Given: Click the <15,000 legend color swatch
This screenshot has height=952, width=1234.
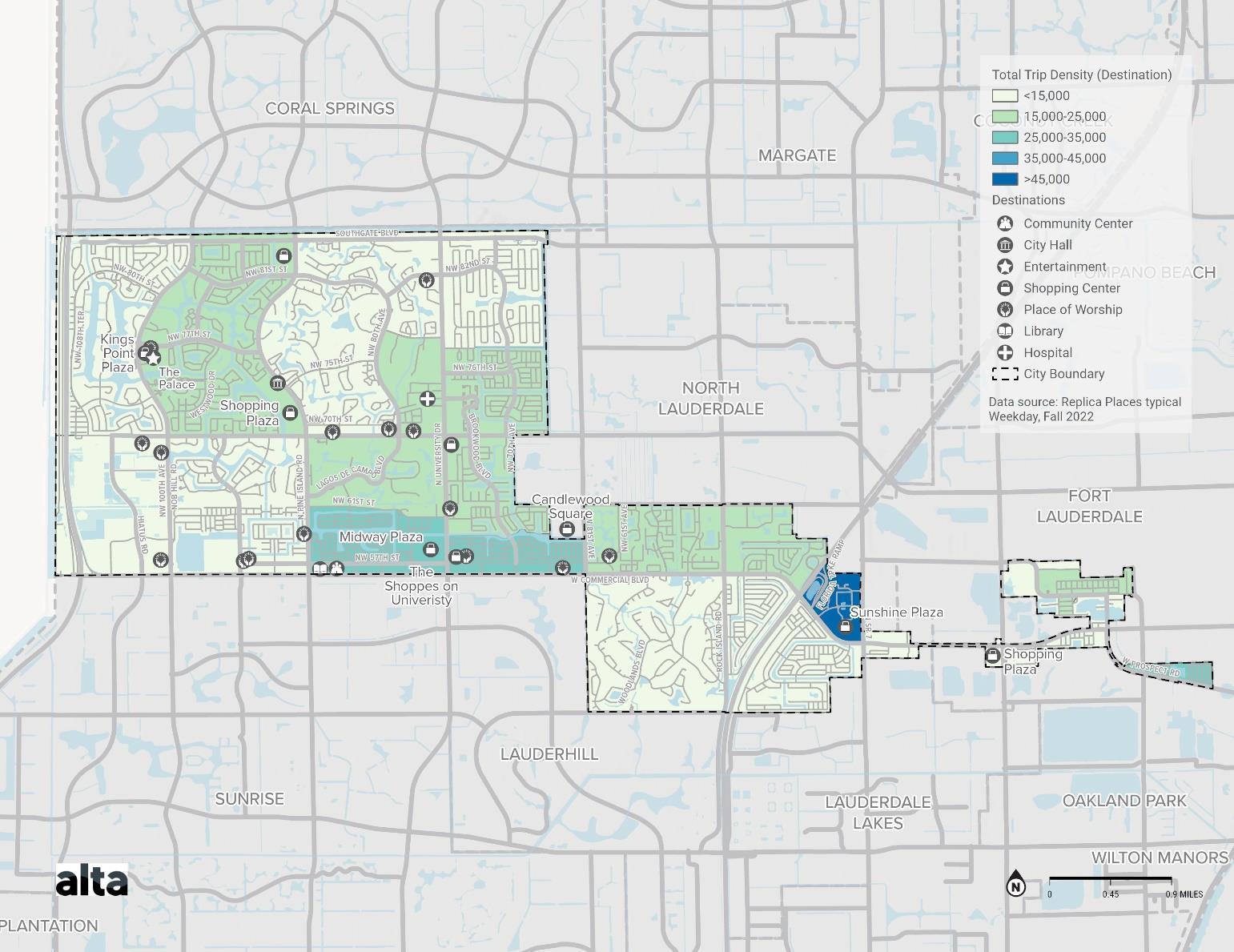Looking at the screenshot, I should click(x=1005, y=96).
